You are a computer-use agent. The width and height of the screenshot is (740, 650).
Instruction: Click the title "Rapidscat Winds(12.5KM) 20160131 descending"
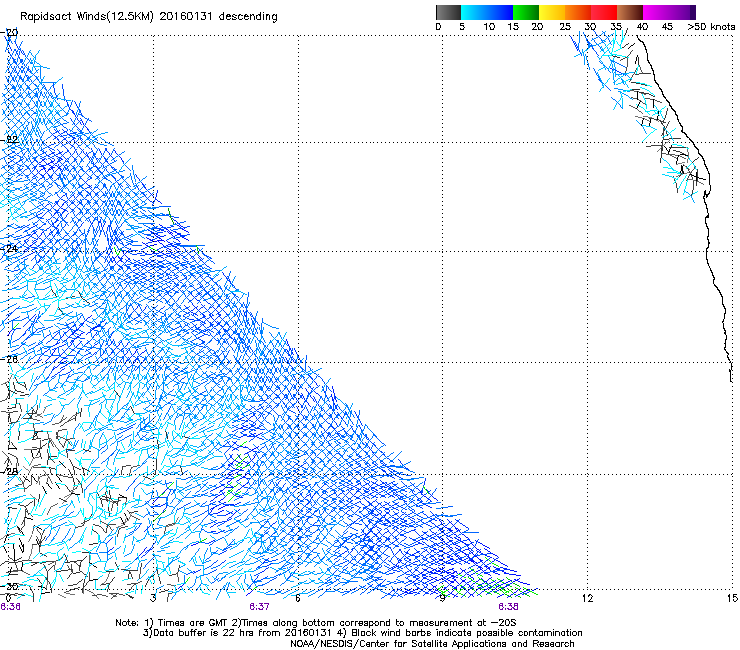[149, 17]
